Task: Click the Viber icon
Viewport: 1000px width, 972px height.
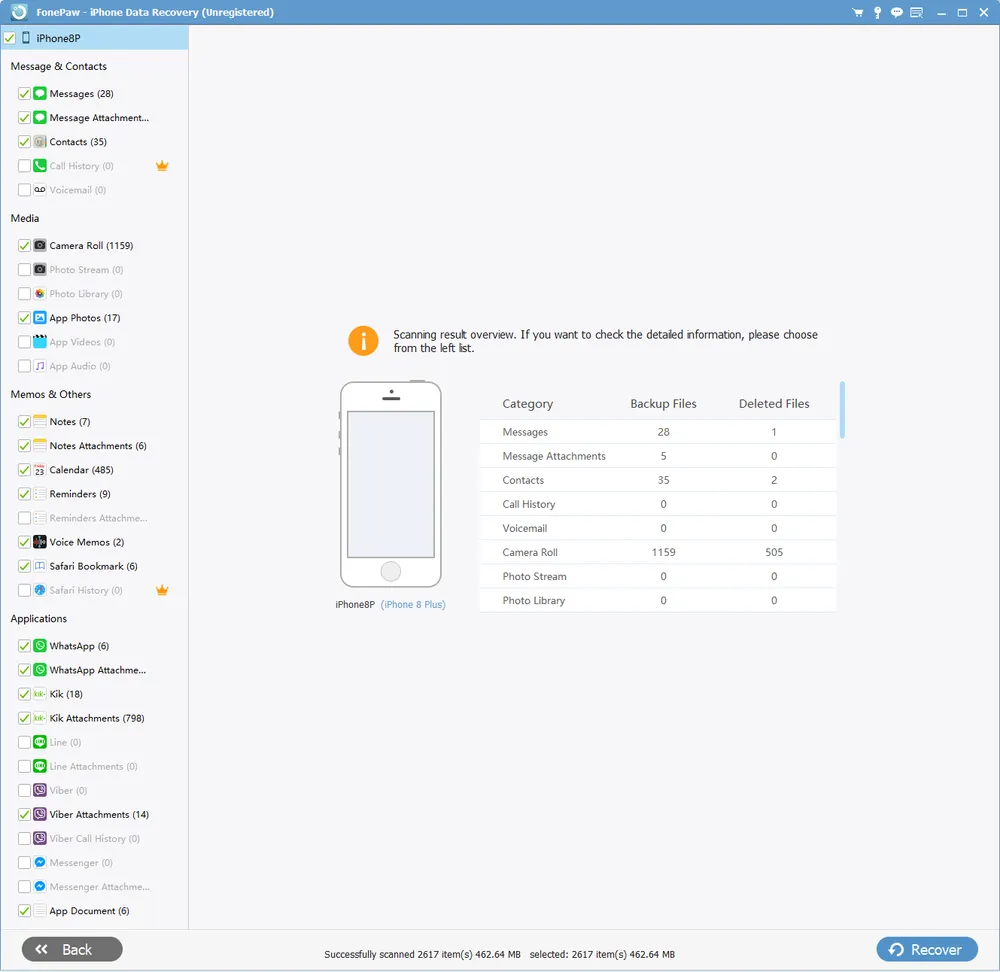Action: tap(40, 790)
